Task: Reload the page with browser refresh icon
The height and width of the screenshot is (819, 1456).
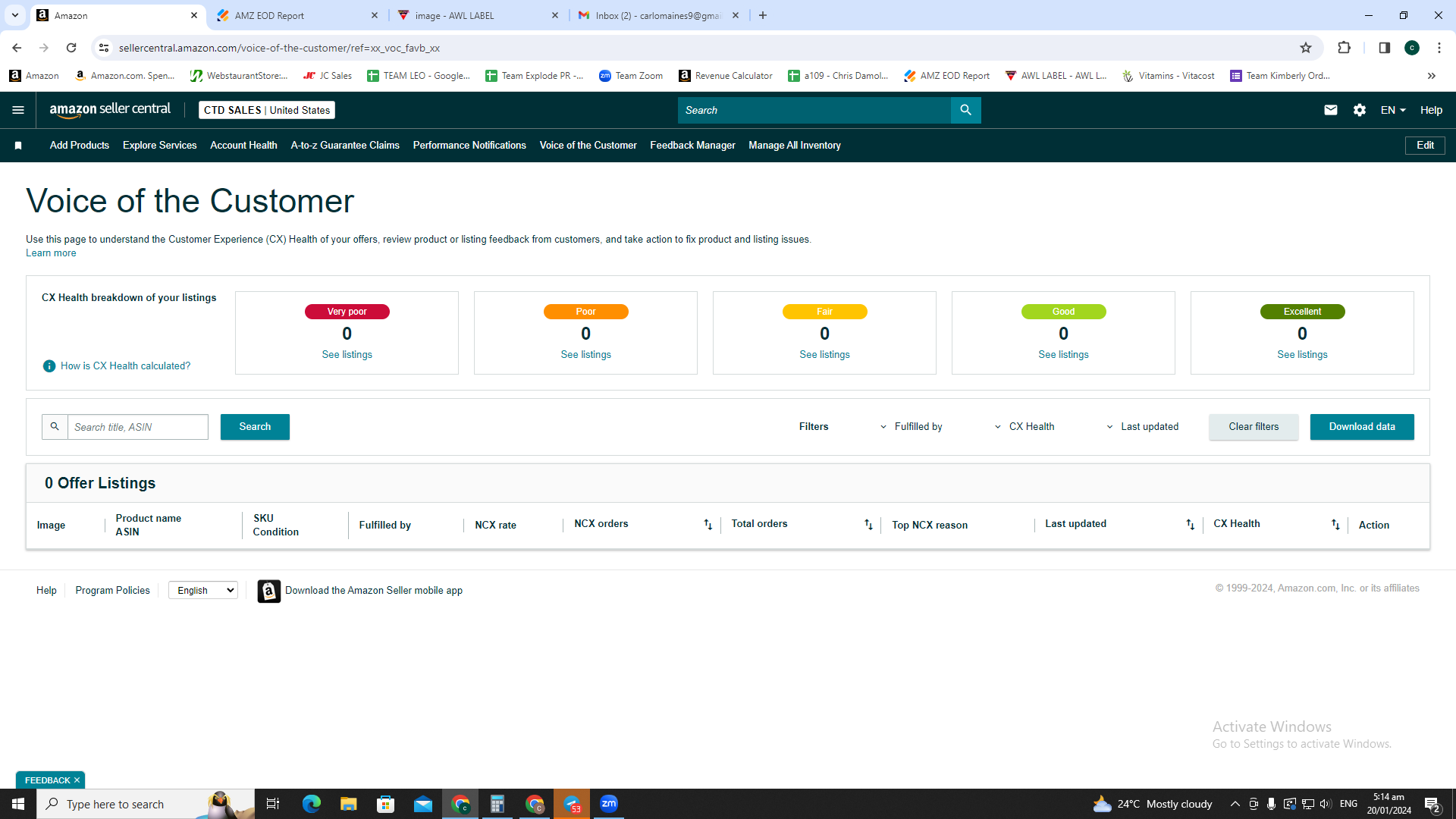Action: 71,48
